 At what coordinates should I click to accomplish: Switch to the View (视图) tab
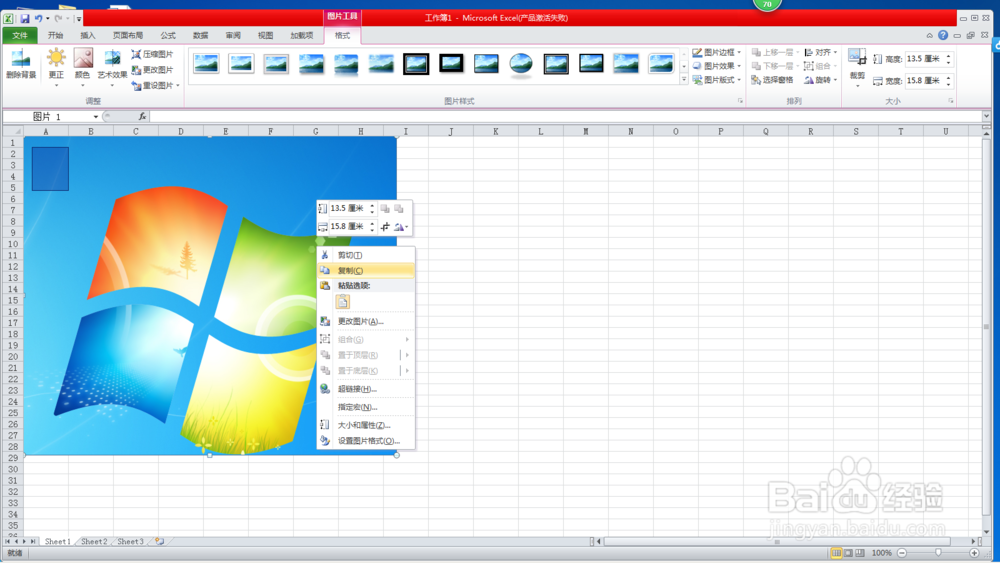tap(265, 35)
